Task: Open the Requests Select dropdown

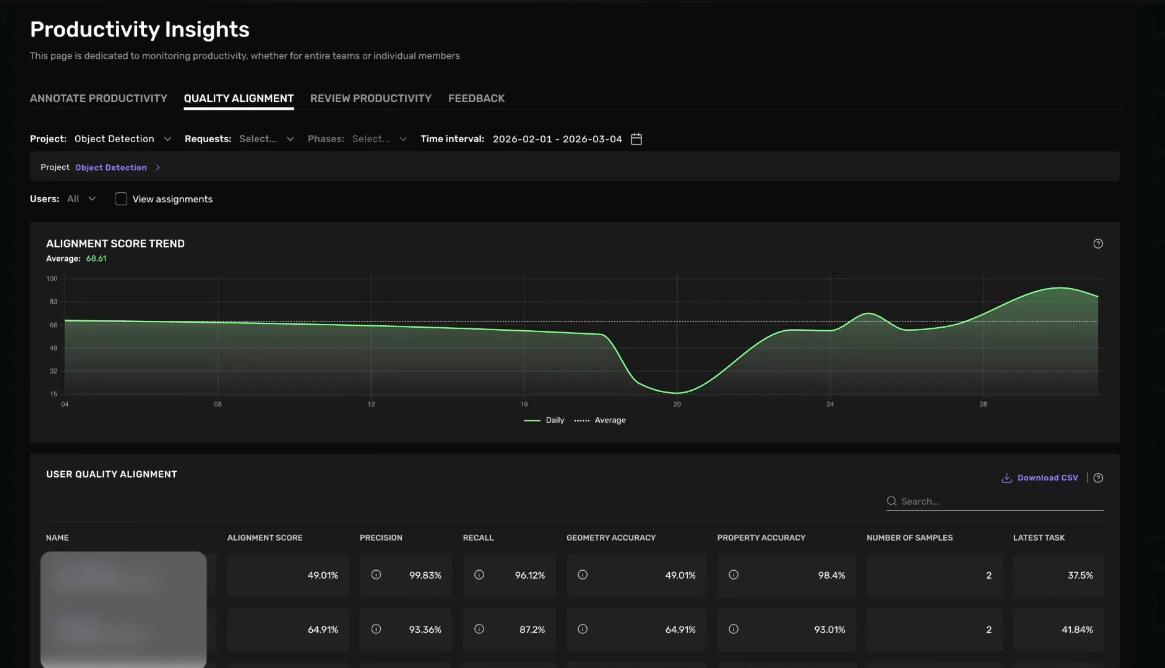Action: click(x=266, y=139)
